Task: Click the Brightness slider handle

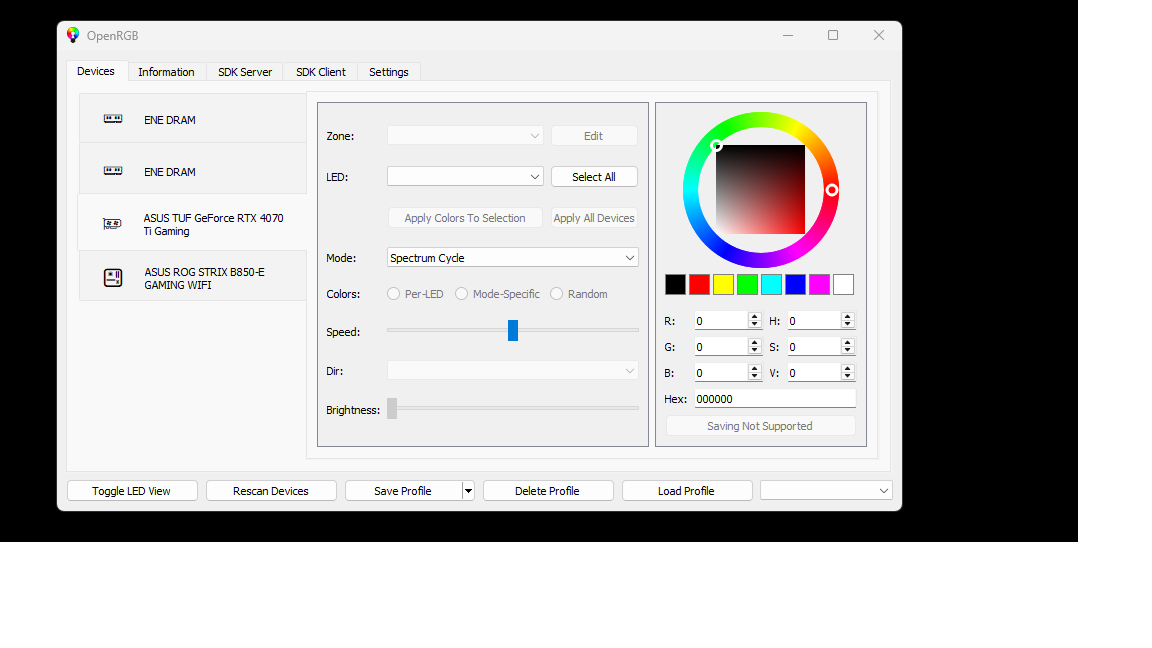Action: tap(392, 408)
